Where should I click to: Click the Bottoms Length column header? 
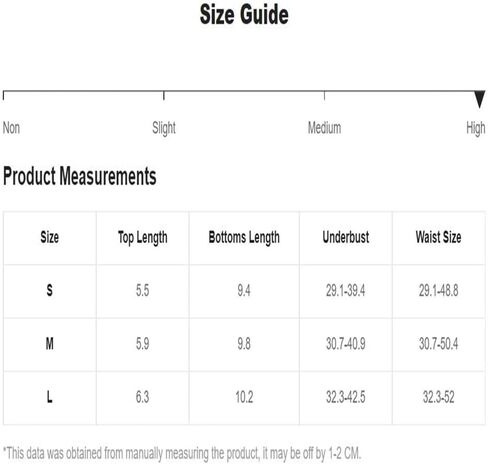[244, 238]
